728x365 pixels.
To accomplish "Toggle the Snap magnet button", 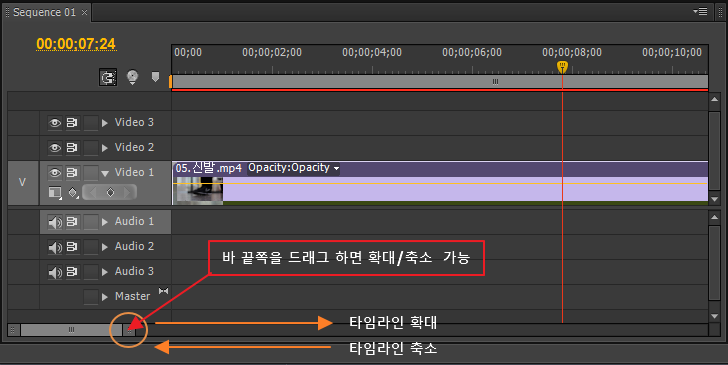I will click(108, 77).
